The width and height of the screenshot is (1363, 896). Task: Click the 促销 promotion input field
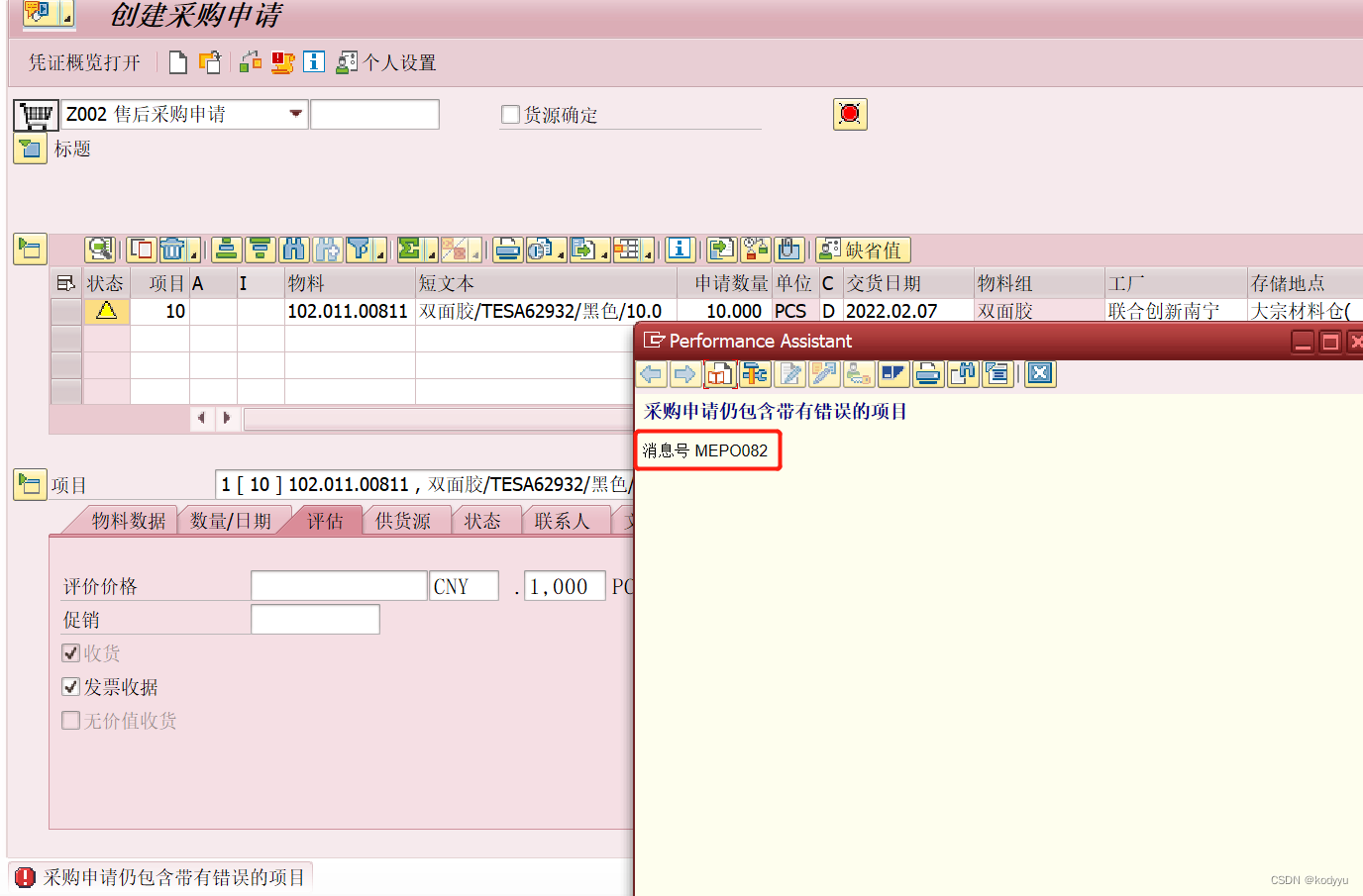point(315,620)
